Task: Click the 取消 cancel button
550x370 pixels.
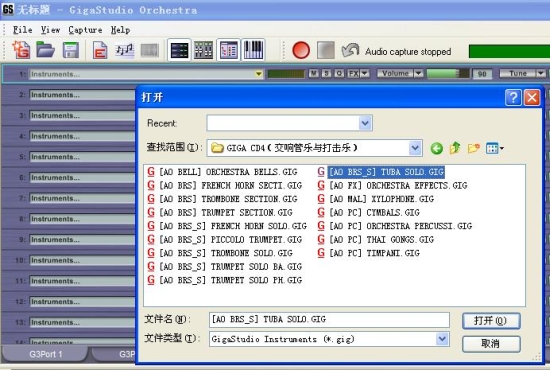Action: click(x=491, y=344)
